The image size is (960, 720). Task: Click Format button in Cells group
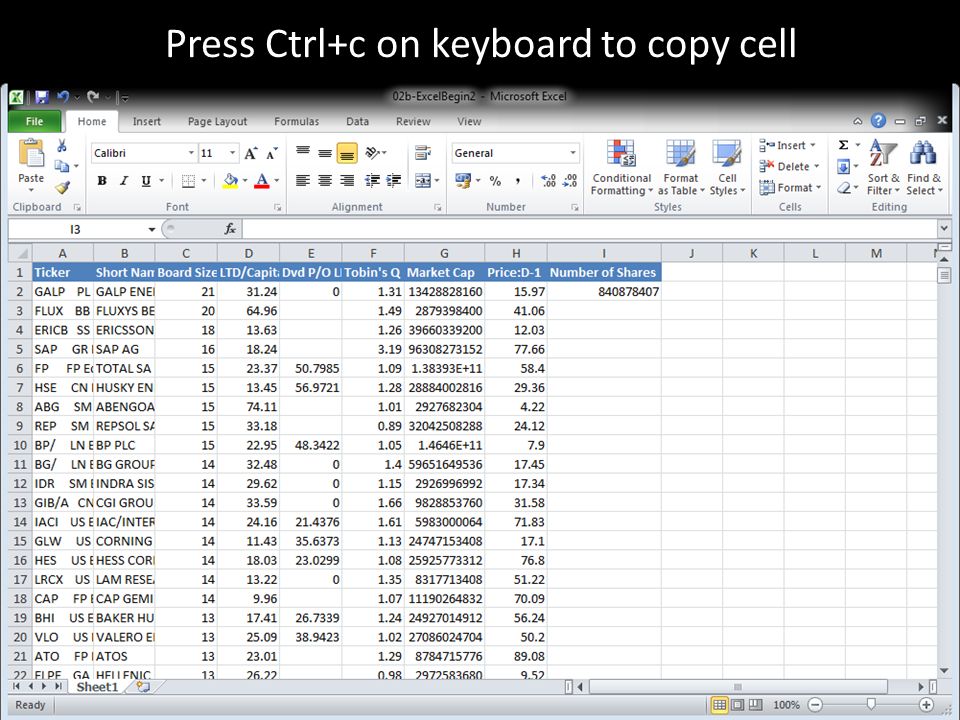[790, 188]
